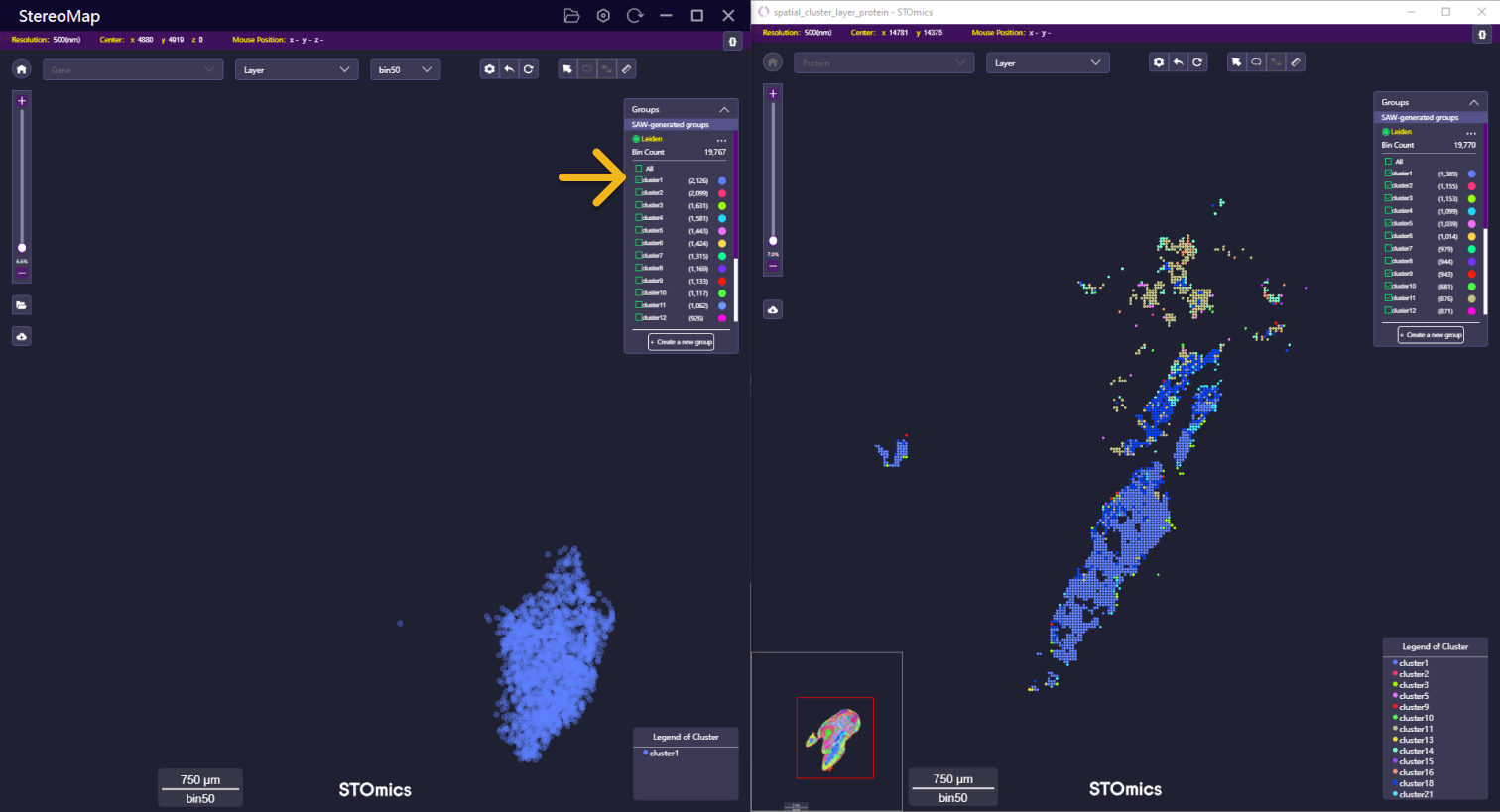Open the Leiden three-dot menu in the right panel
This screenshot has width=1500, height=812.
(1471, 132)
